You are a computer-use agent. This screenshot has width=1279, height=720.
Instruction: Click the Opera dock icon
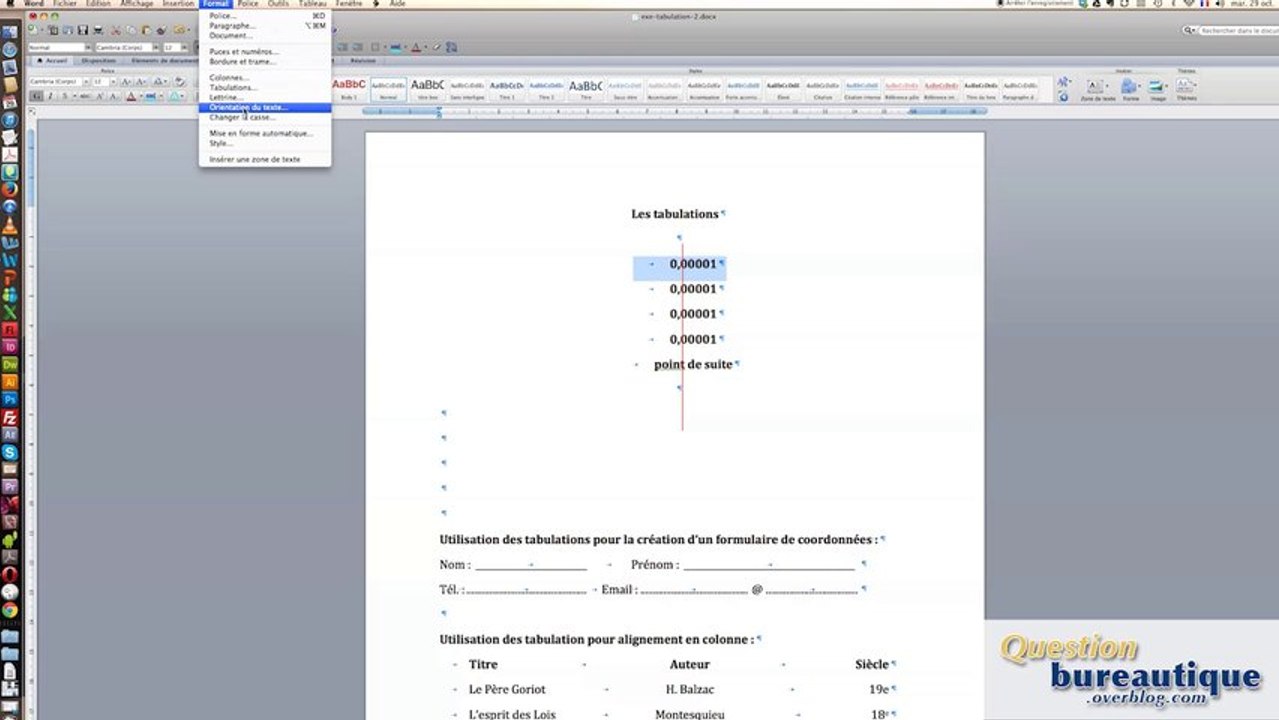pos(9,574)
